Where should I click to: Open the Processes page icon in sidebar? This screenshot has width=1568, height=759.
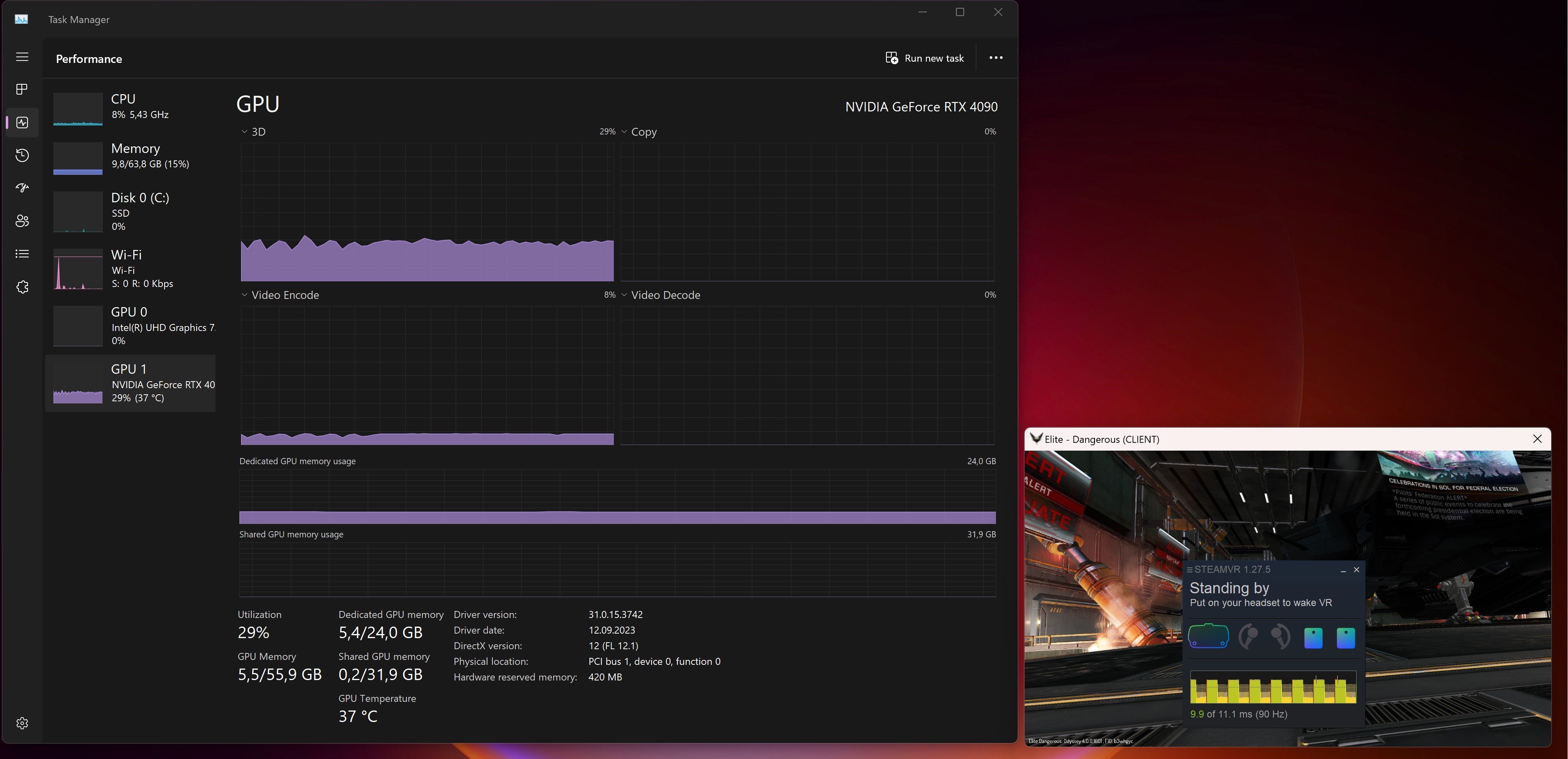(x=22, y=90)
